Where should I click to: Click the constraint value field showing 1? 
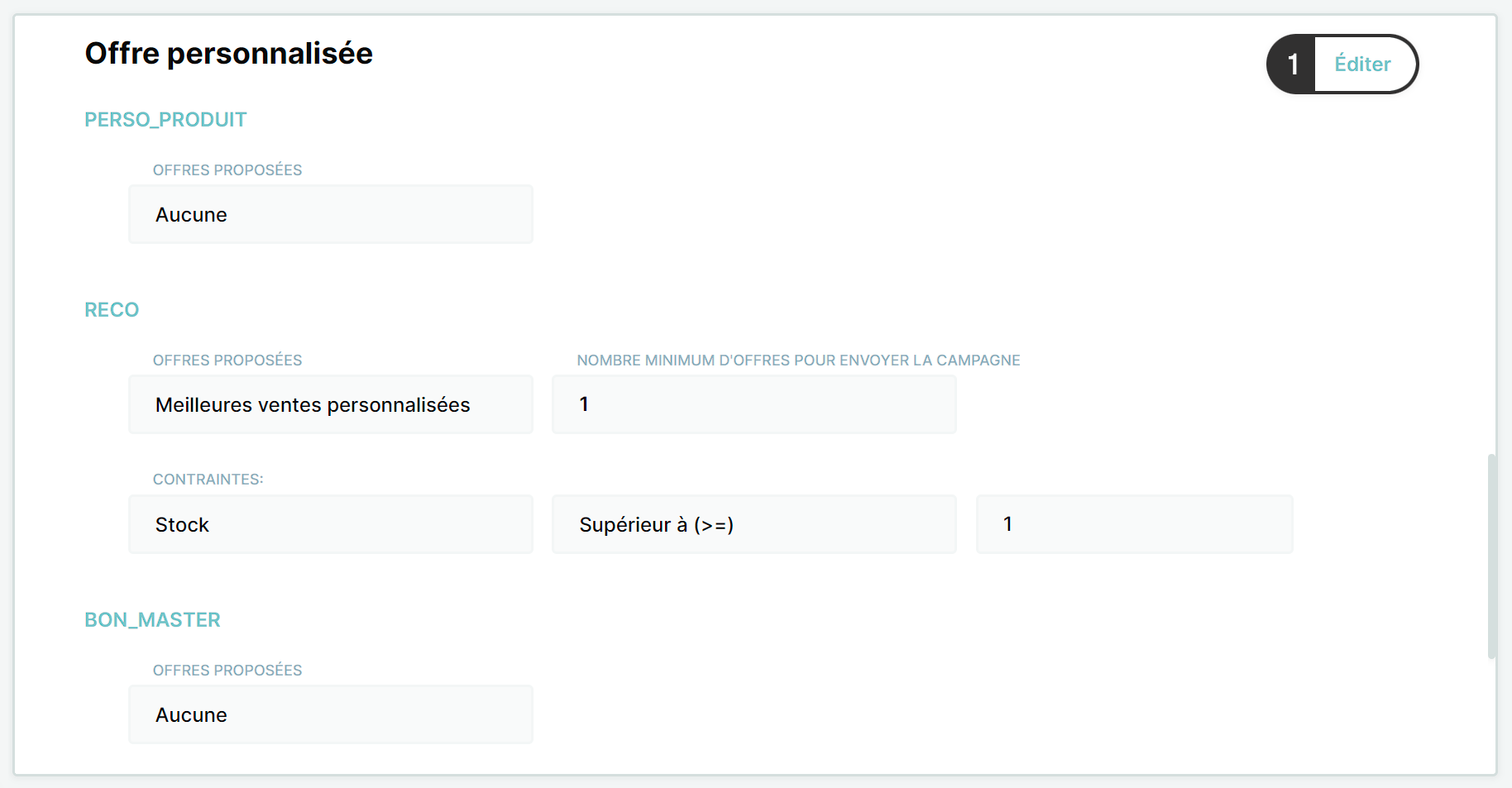click(x=1134, y=524)
